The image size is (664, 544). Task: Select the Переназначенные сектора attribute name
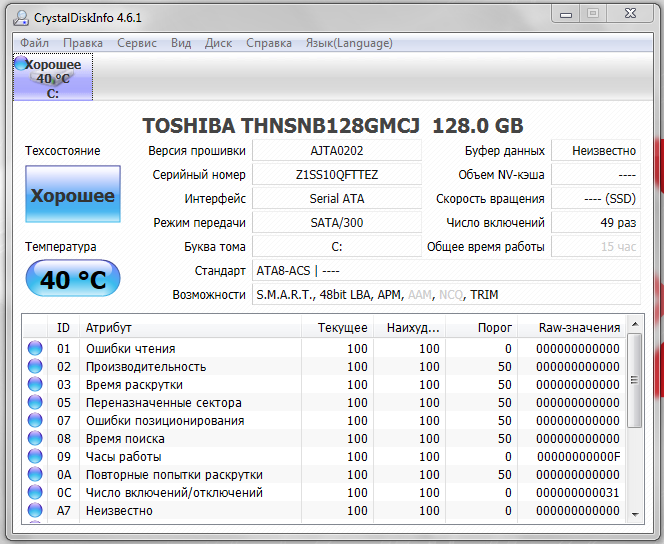pyautogui.click(x=163, y=402)
